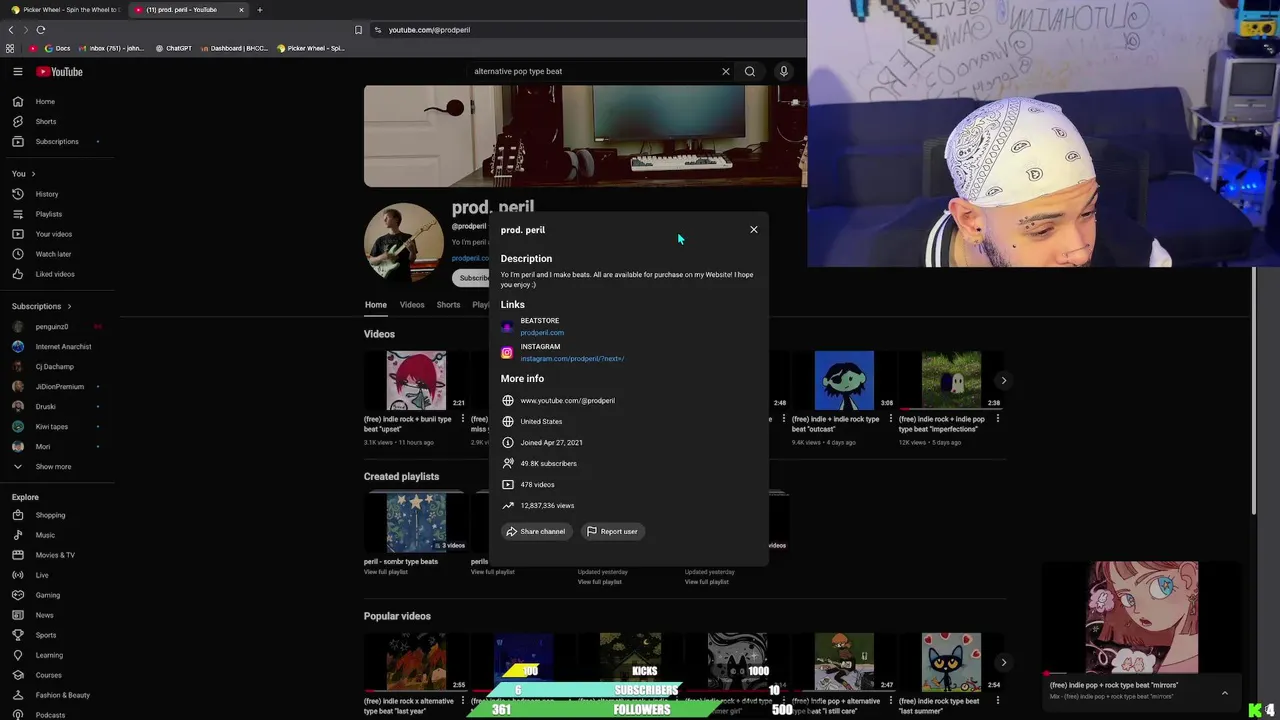Open Liked videos list
The width and height of the screenshot is (1280, 720).
pos(57,274)
